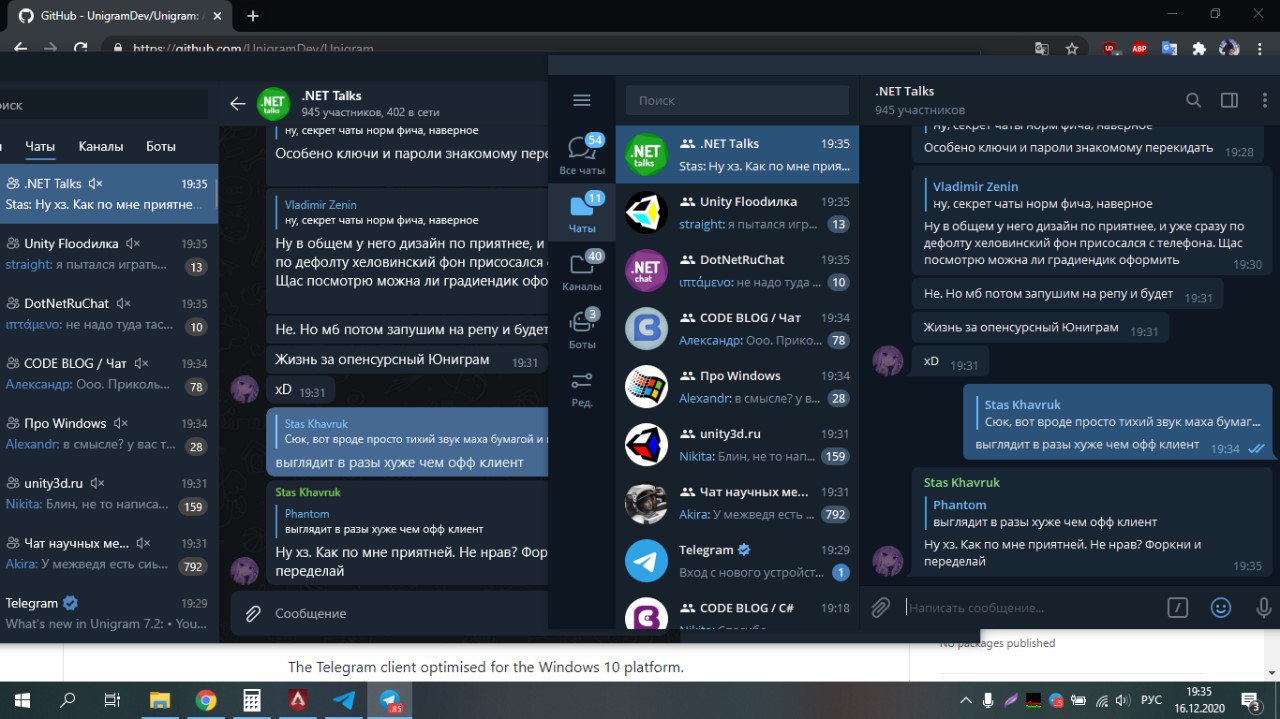Toggle the right info side panel

[x=1230, y=100]
